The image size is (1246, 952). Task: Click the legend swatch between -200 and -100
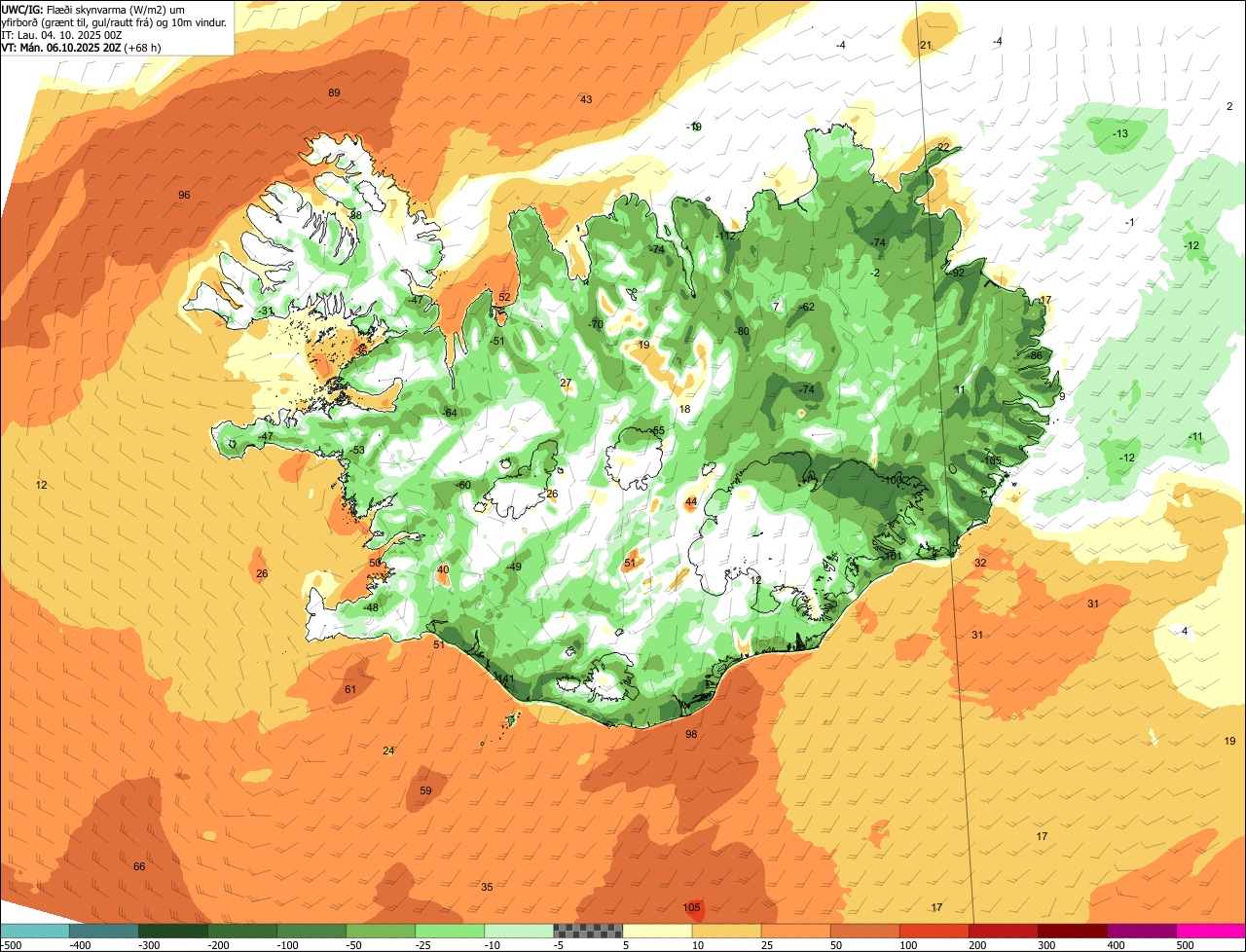[242, 931]
